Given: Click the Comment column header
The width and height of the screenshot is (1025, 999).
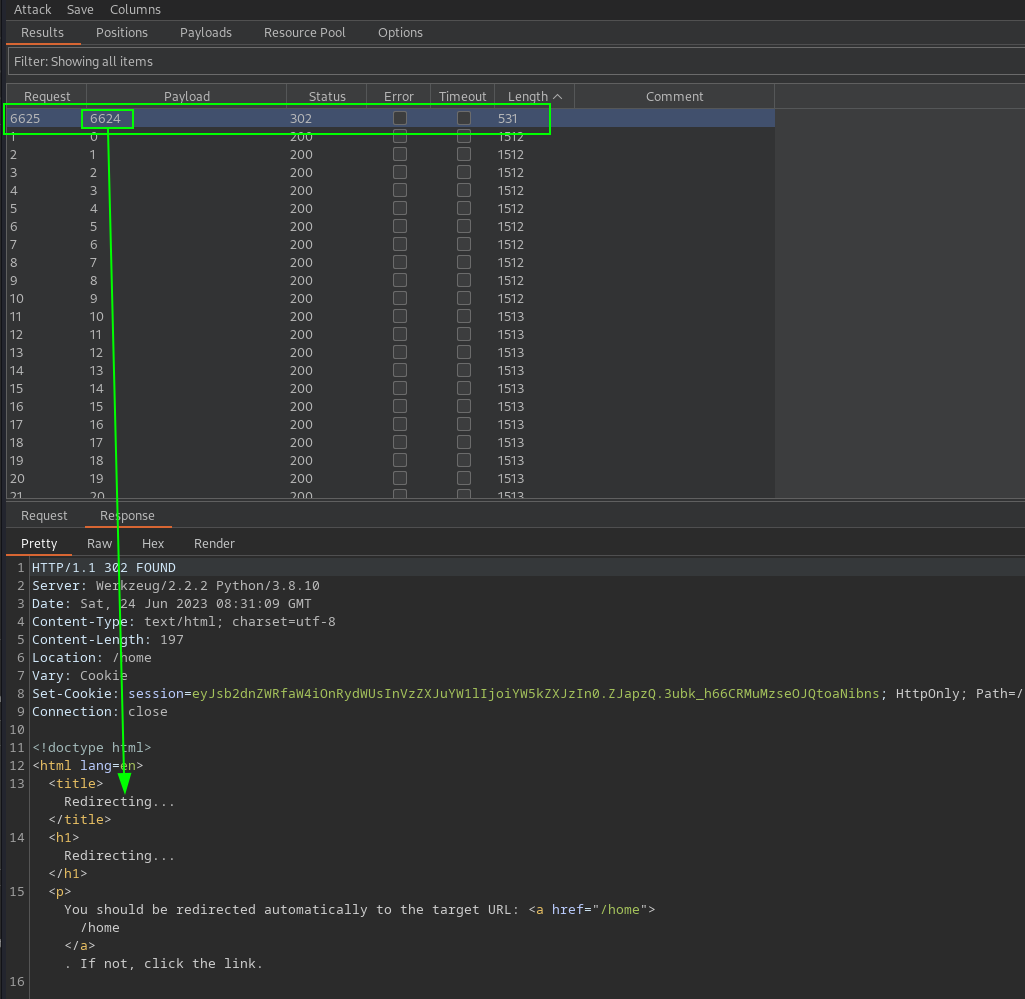Looking at the screenshot, I should (675, 96).
